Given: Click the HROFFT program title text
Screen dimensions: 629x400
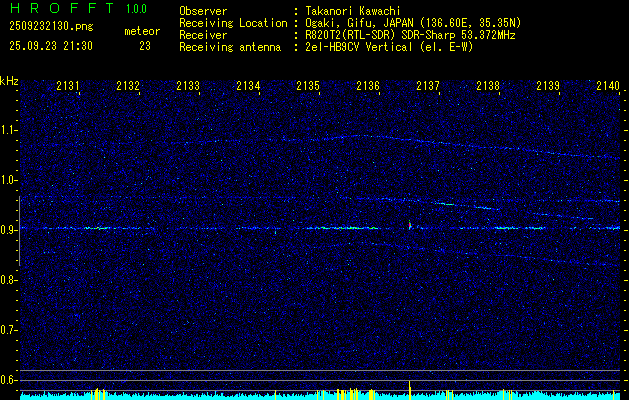Looking at the screenshot, I should (60, 9).
